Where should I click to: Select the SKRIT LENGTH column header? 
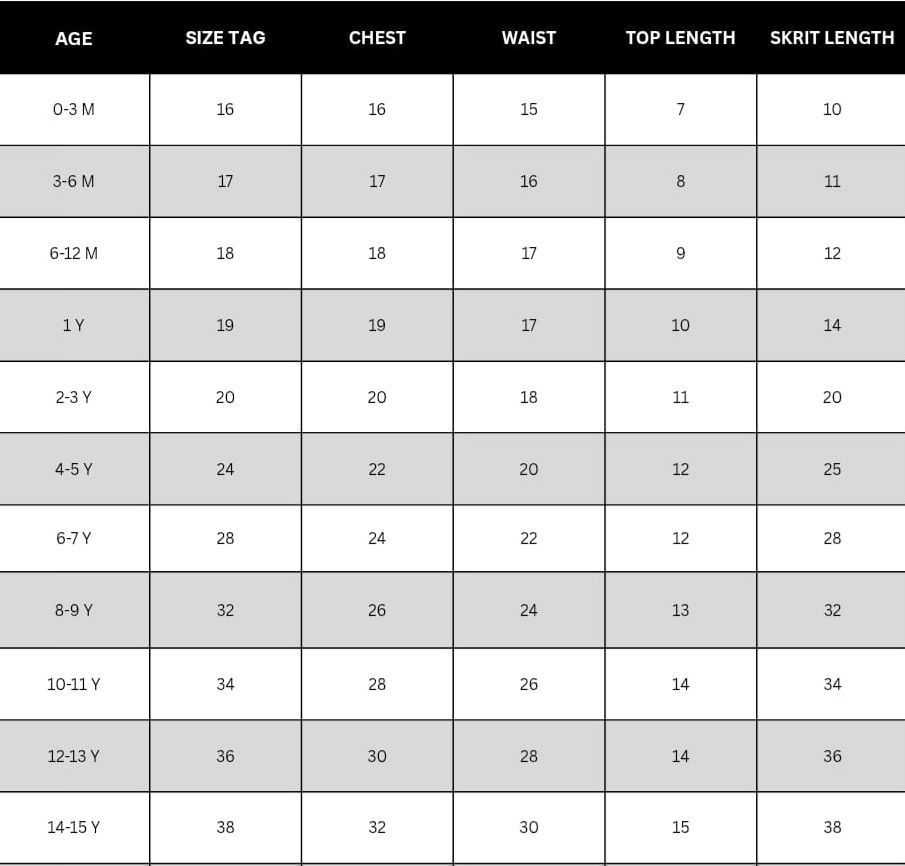pyautogui.click(x=832, y=38)
